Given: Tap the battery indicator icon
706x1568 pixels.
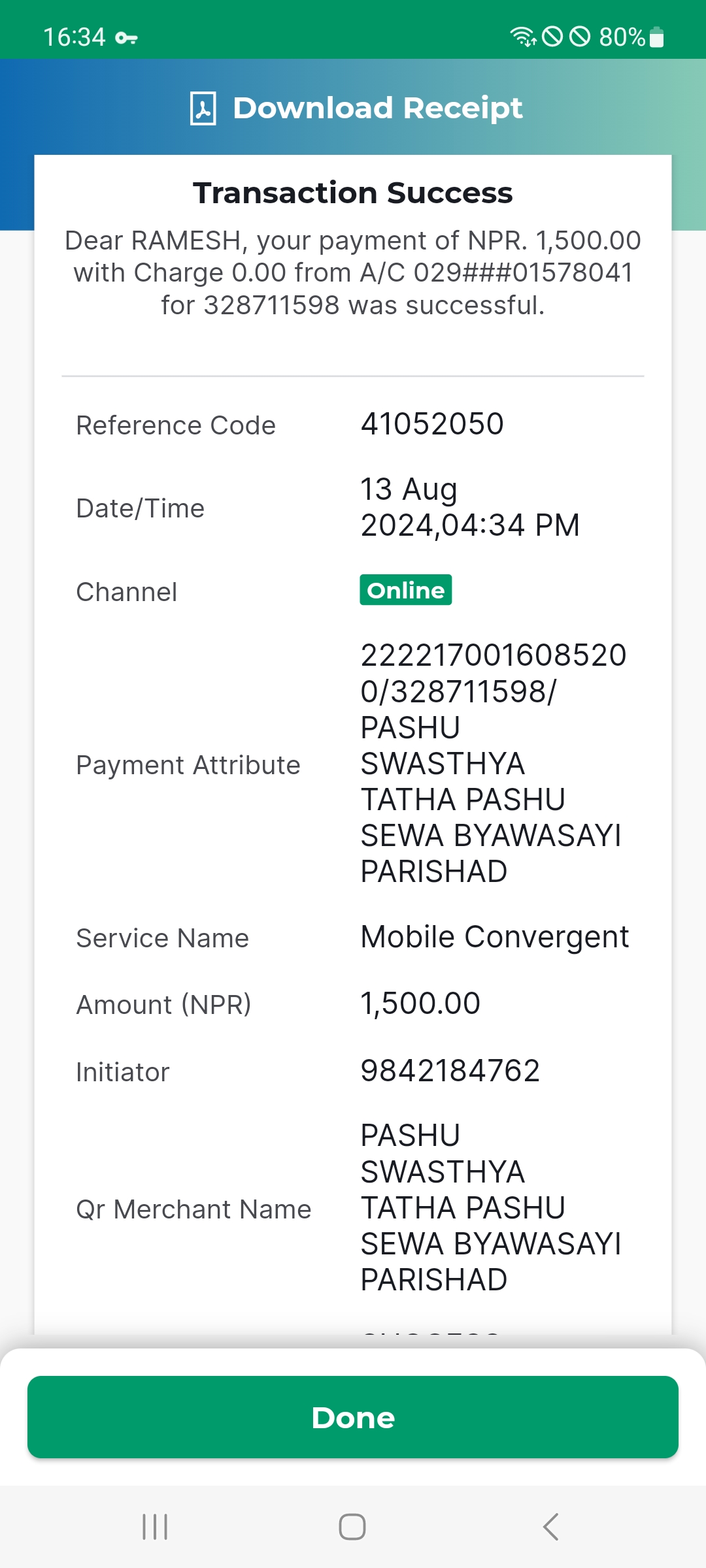Looking at the screenshot, I should pyautogui.click(x=657, y=37).
